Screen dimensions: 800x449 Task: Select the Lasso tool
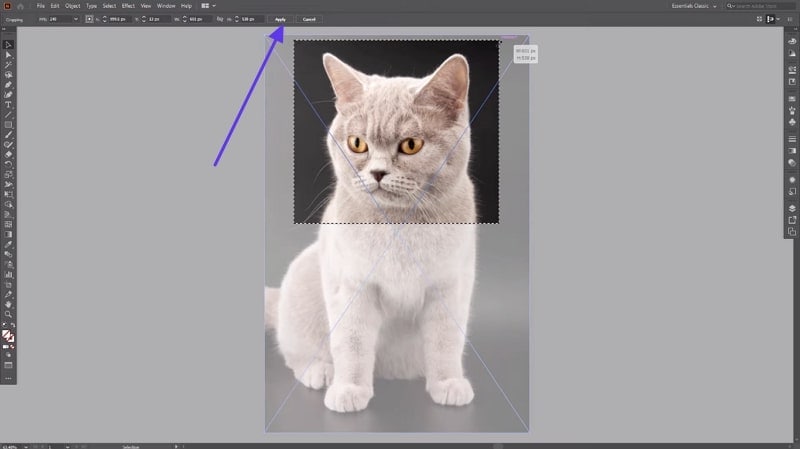pos(8,74)
